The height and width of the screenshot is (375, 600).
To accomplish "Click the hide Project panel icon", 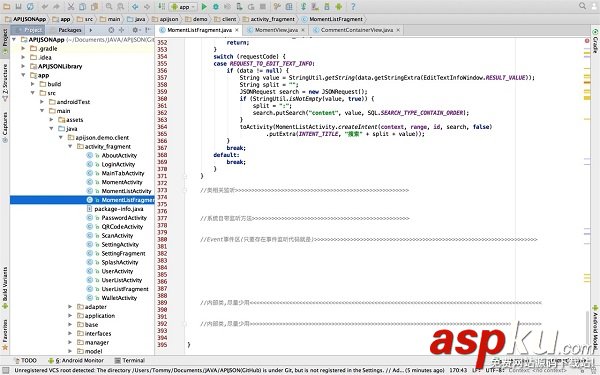I will point(148,30).
